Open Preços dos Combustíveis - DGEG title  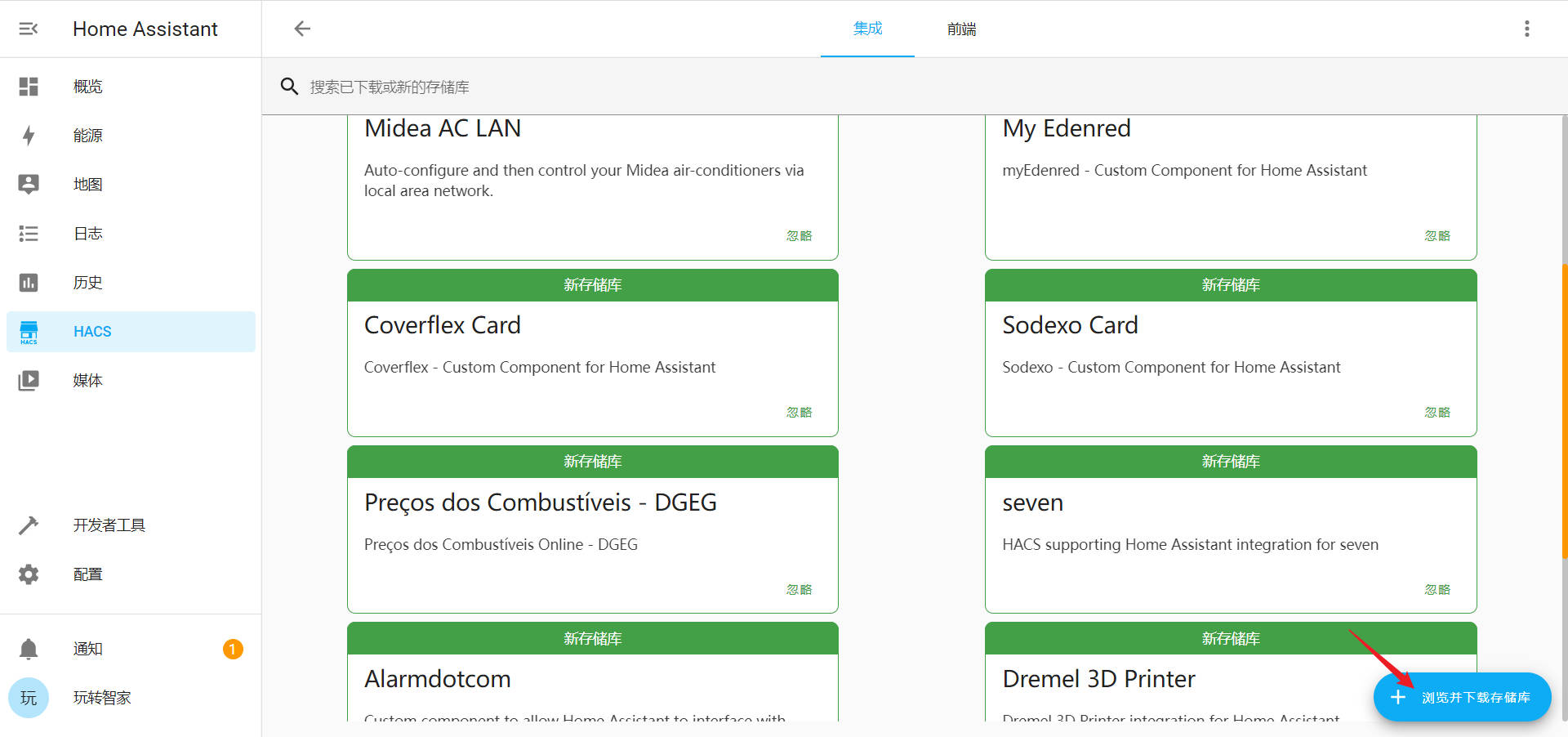(540, 502)
